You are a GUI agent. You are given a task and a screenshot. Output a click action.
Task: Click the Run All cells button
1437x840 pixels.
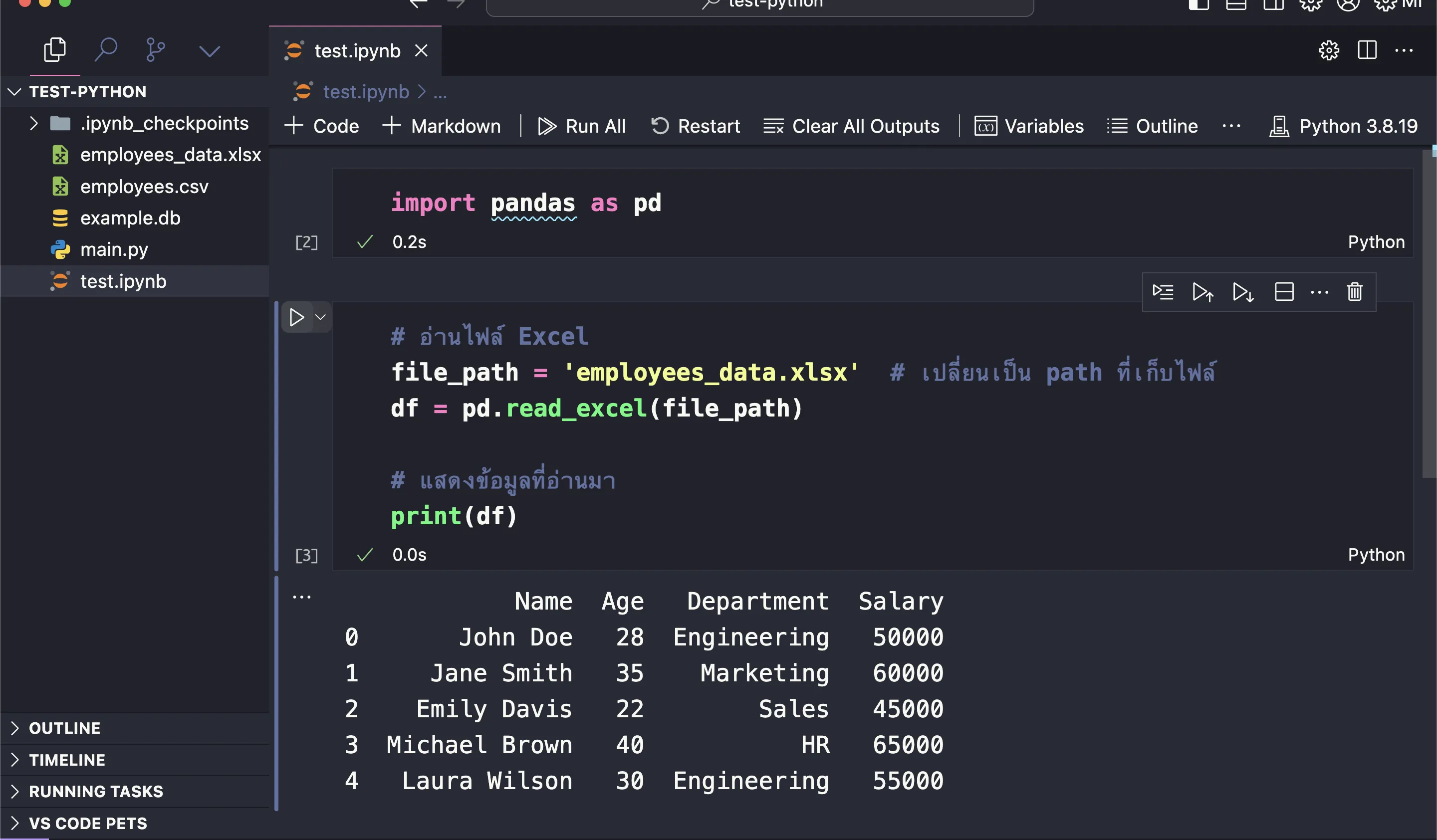[580, 125]
